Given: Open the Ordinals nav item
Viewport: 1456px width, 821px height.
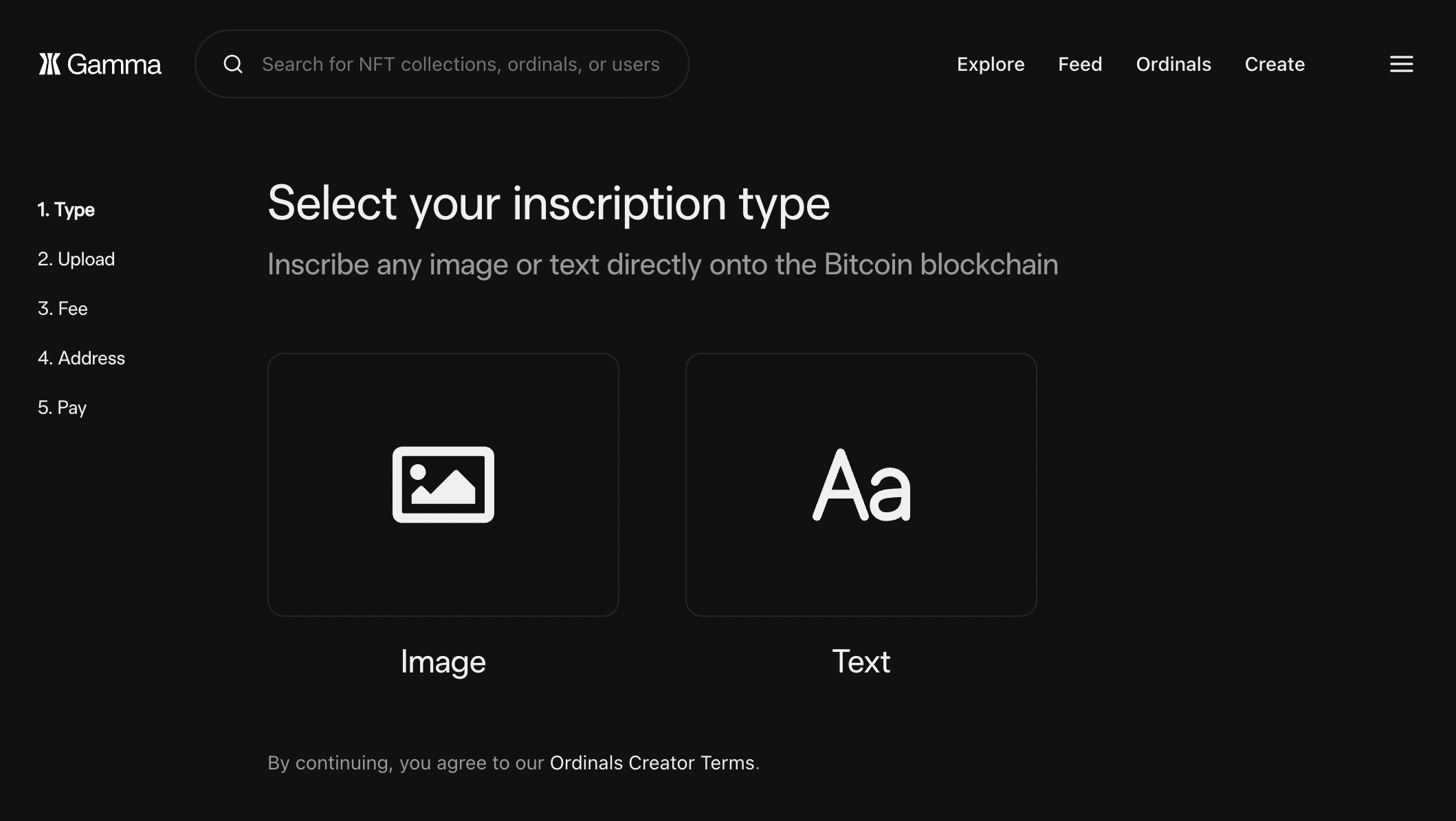Looking at the screenshot, I should coord(1173,65).
